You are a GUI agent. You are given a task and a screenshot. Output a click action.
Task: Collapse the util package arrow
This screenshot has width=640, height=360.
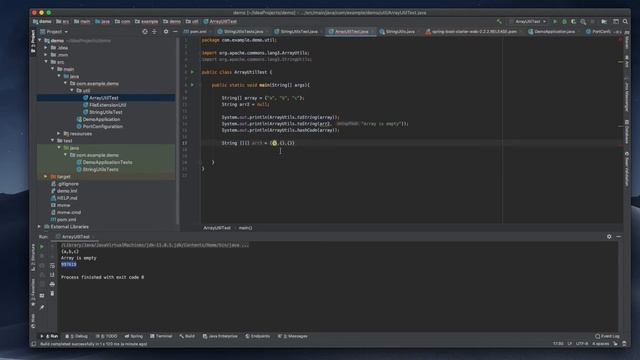point(72,90)
